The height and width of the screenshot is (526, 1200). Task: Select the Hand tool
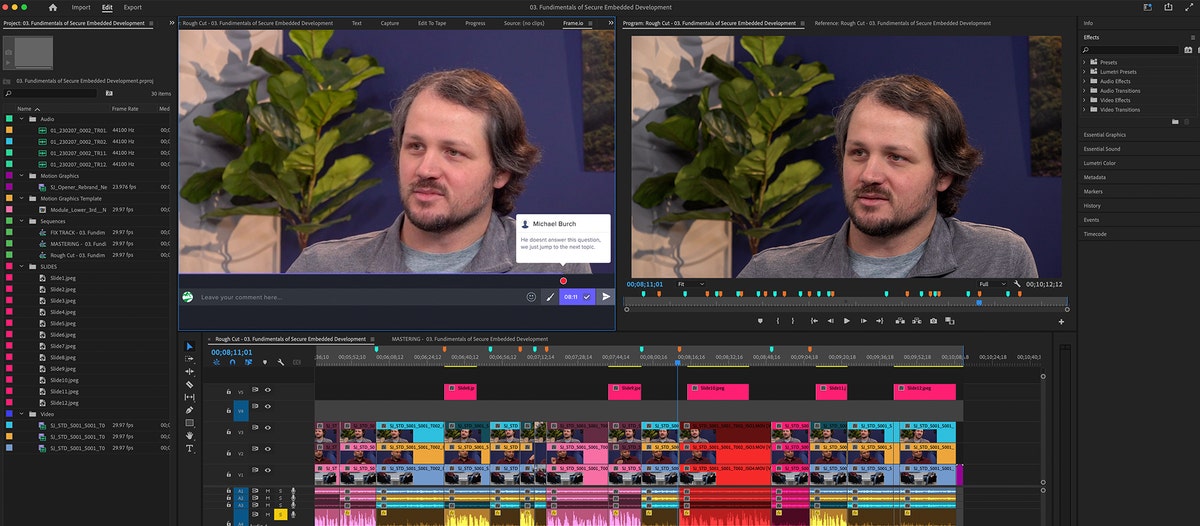tap(190, 436)
